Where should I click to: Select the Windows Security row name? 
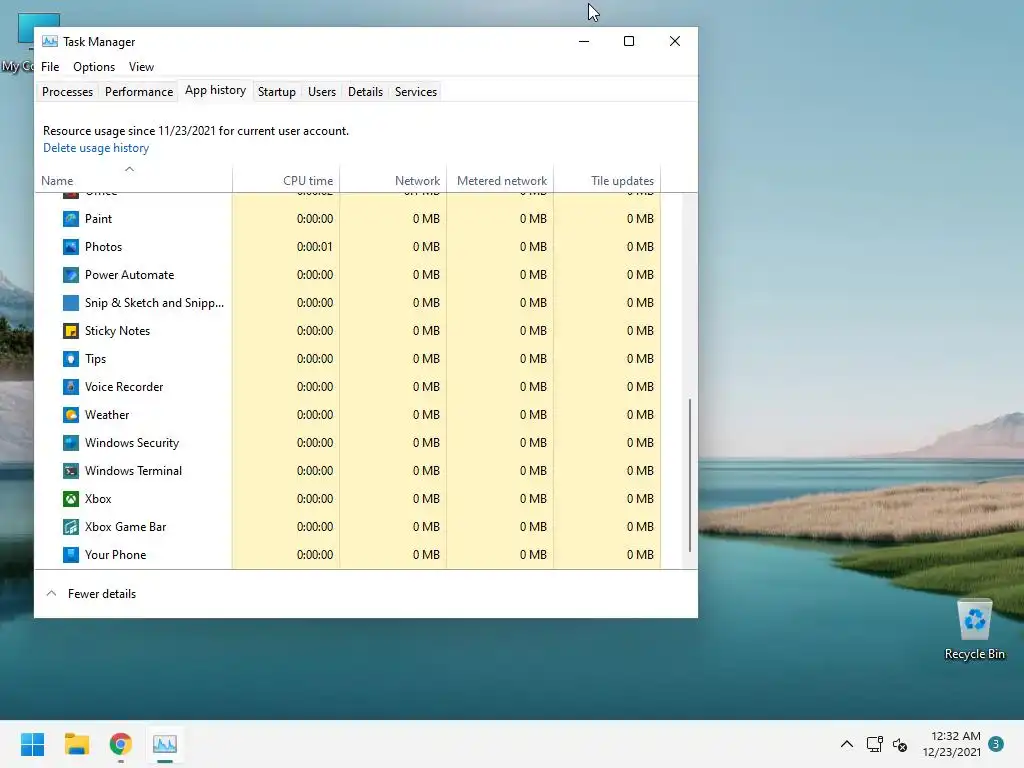pos(132,443)
